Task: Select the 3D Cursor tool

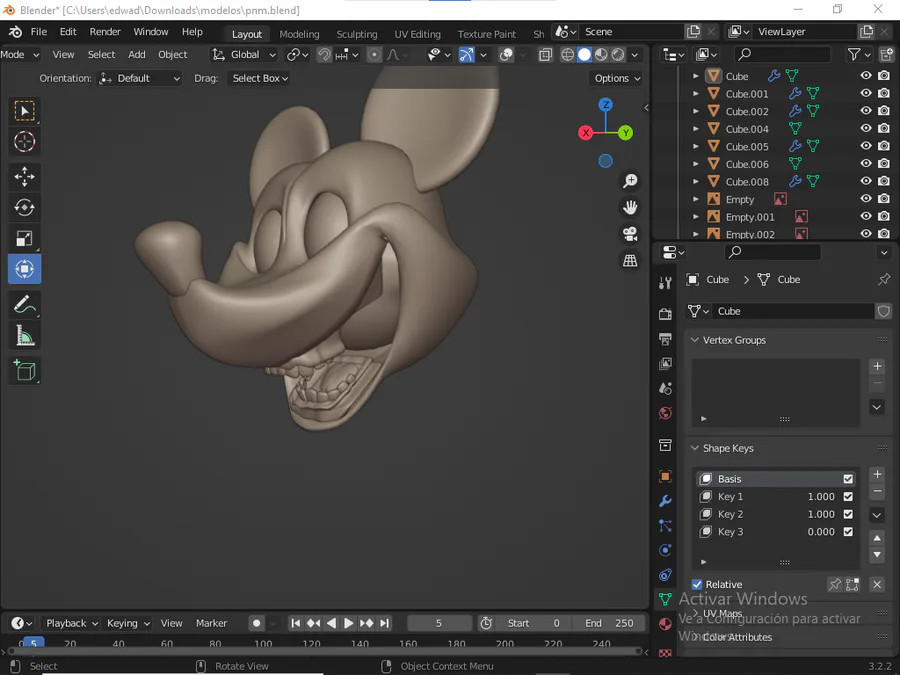Action: [x=25, y=141]
